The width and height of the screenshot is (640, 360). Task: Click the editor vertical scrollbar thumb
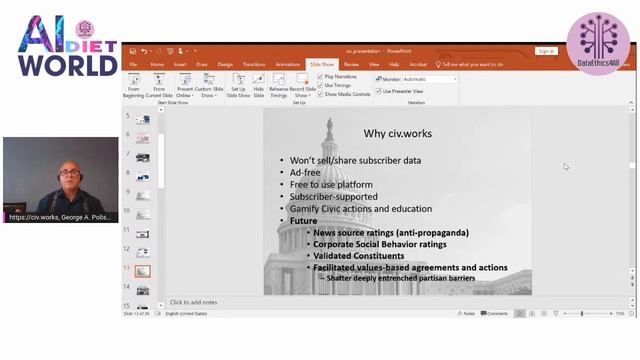coord(632,165)
